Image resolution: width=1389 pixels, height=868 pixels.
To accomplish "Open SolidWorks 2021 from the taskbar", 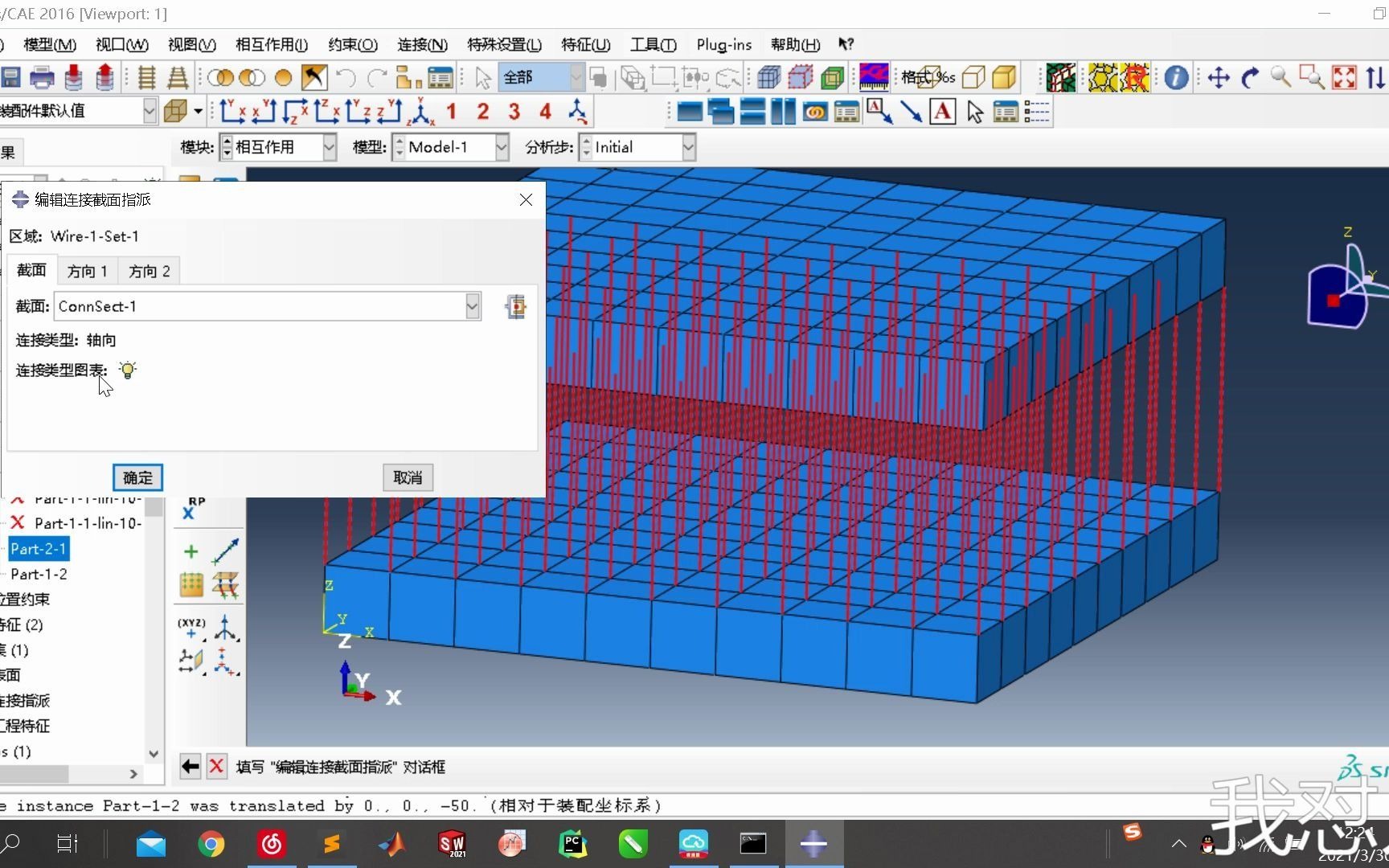I will coord(452,844).
